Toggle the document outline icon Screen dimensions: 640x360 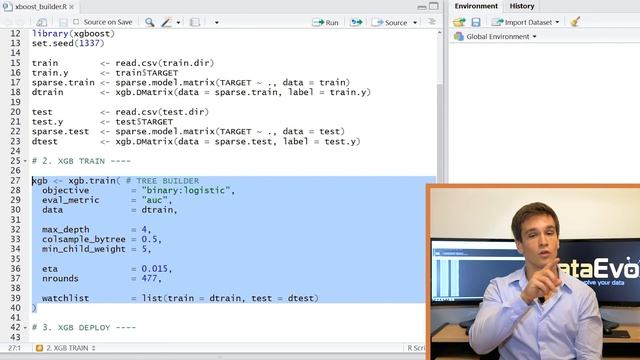[x=431, y=22]
